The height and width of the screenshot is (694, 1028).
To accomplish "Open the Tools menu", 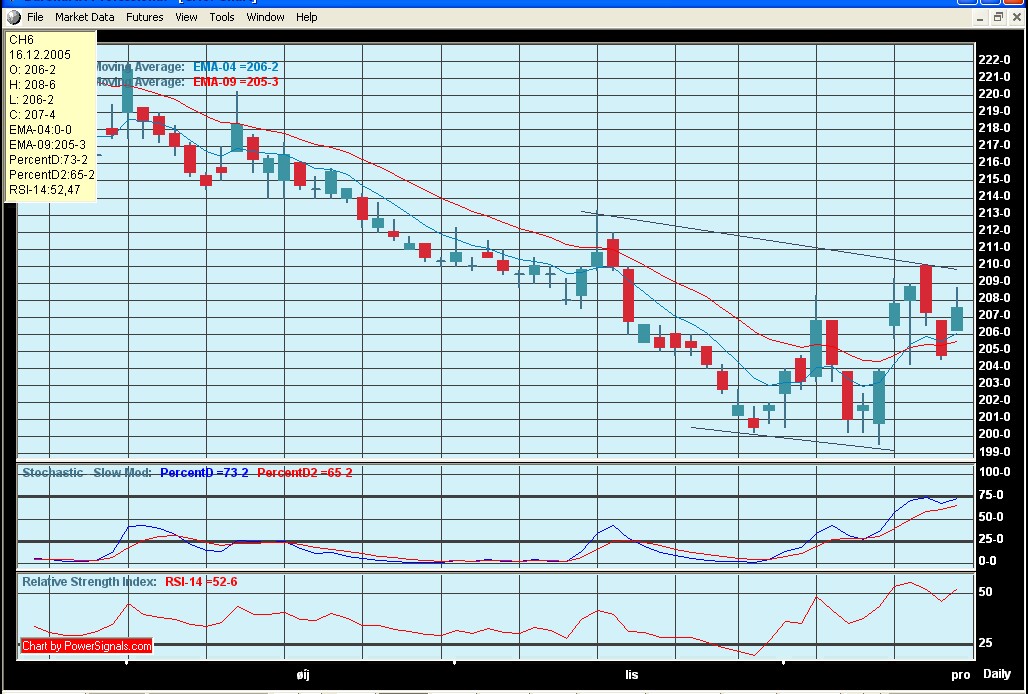I will 222,17.
